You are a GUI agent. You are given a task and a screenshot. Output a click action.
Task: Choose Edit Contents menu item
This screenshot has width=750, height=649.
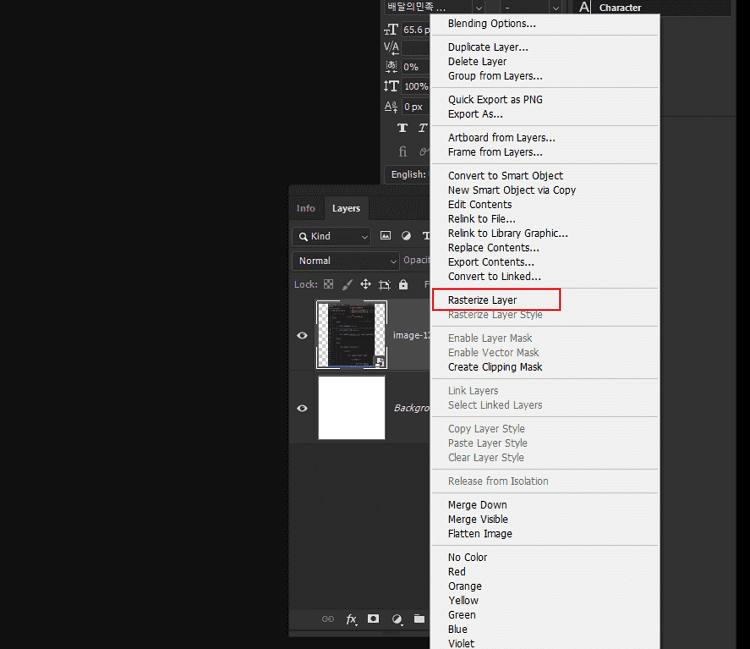pos(545,205)
